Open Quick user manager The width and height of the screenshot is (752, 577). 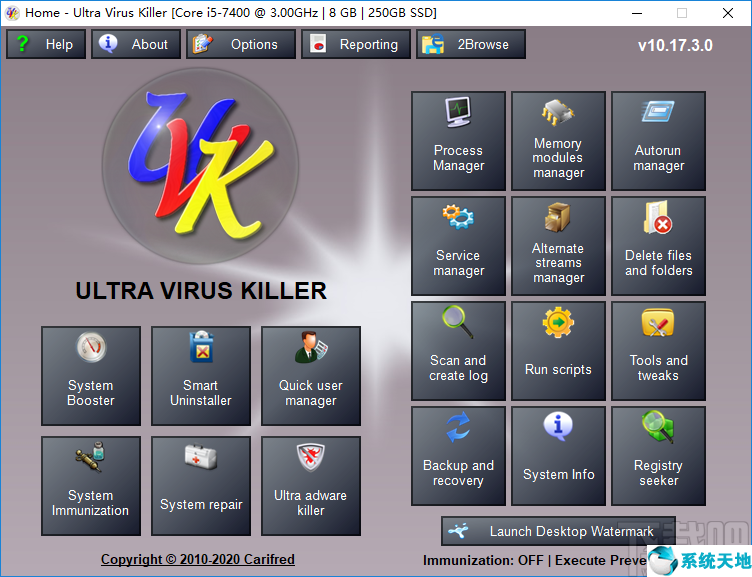pyautogui.click(x=311, y=376)
